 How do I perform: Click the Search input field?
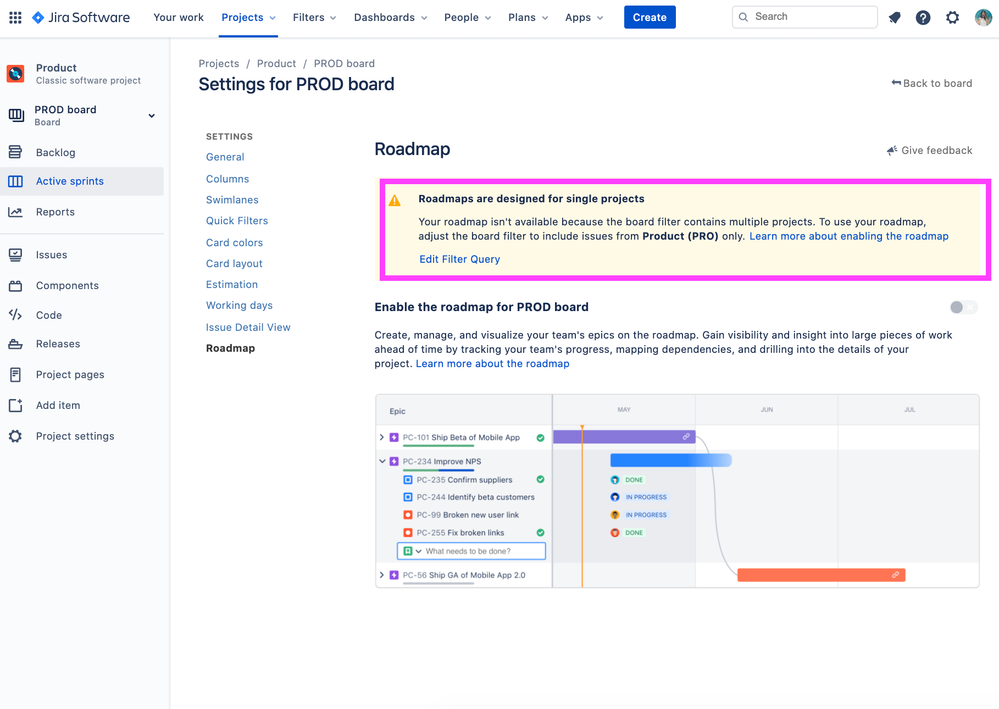805,17
